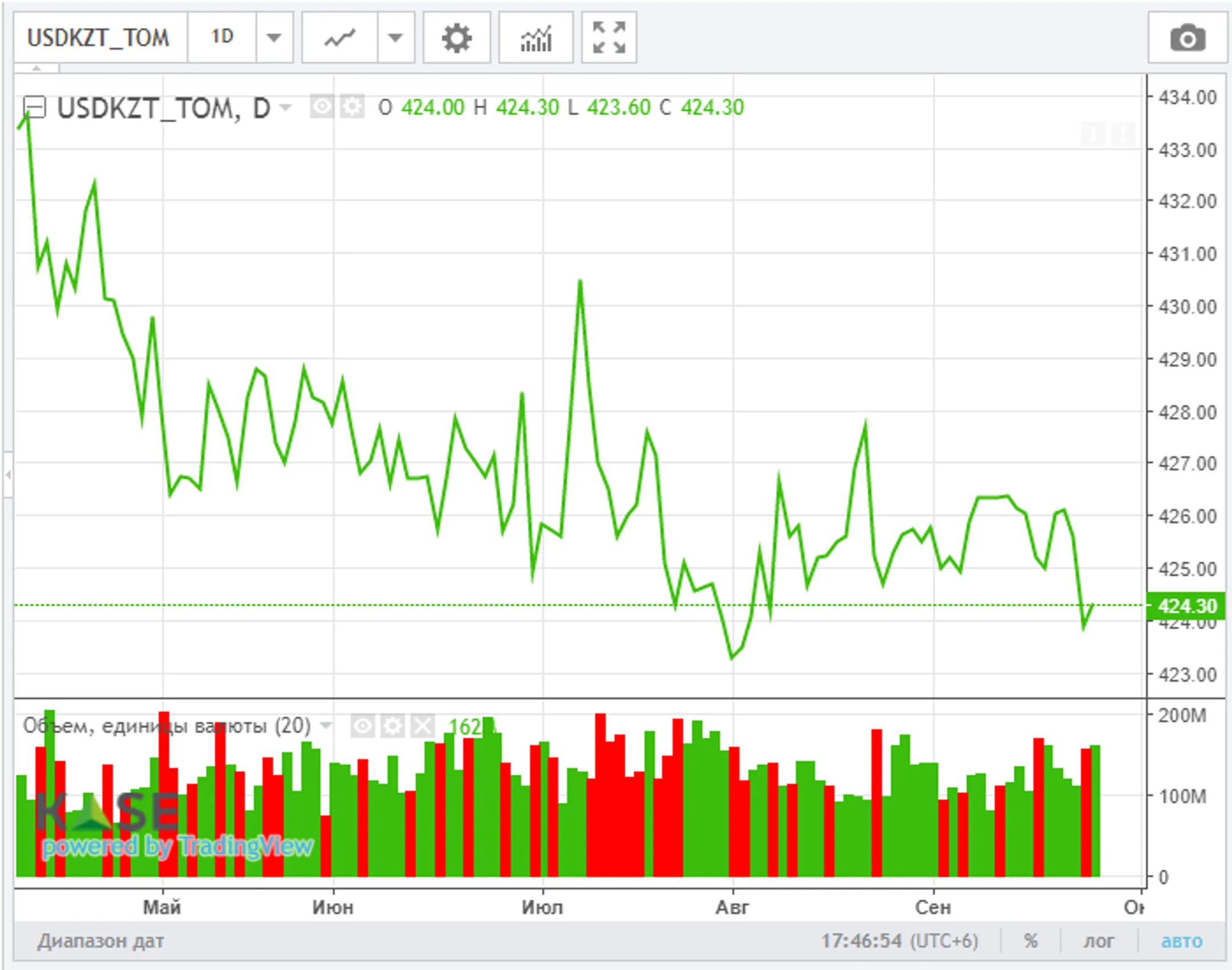Toggle percent scale mode

(1031, 941)
